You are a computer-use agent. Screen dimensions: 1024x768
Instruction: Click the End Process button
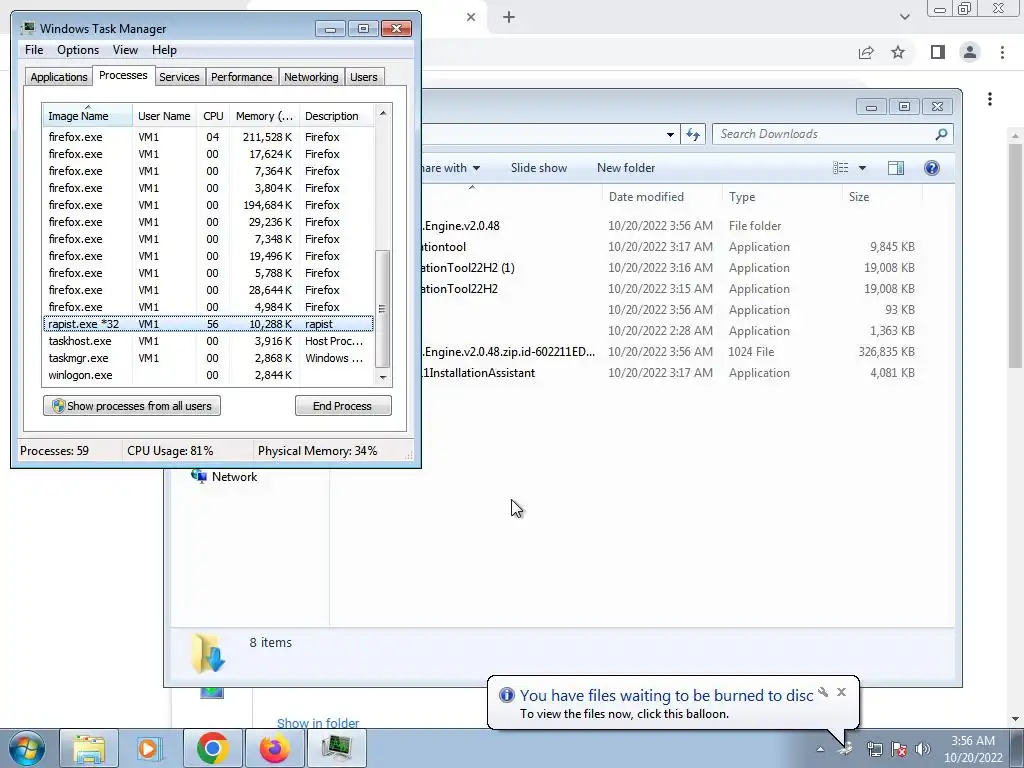(343, 406)
